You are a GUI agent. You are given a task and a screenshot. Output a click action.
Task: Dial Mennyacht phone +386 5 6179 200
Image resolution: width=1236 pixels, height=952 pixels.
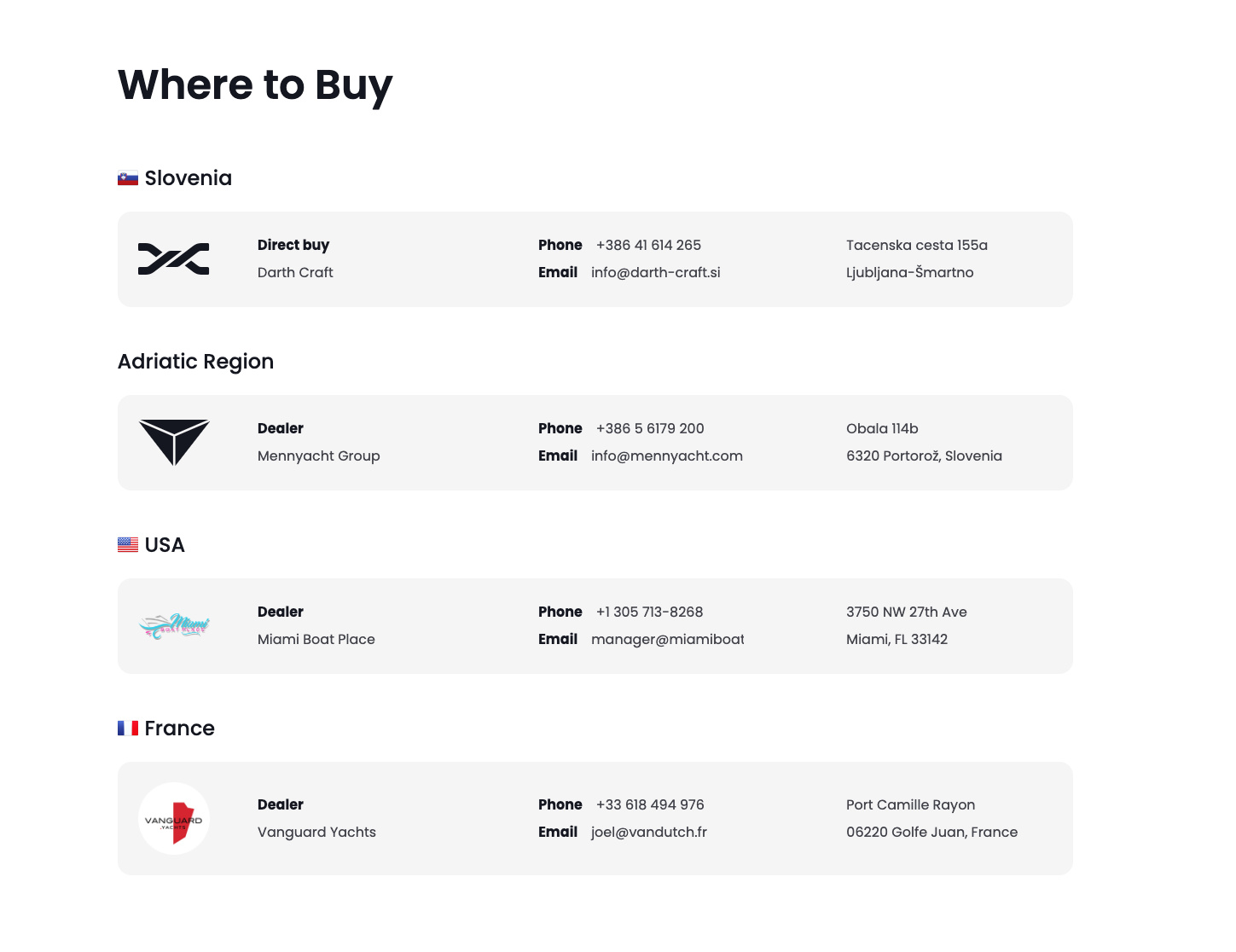click(x=650, y=429)
